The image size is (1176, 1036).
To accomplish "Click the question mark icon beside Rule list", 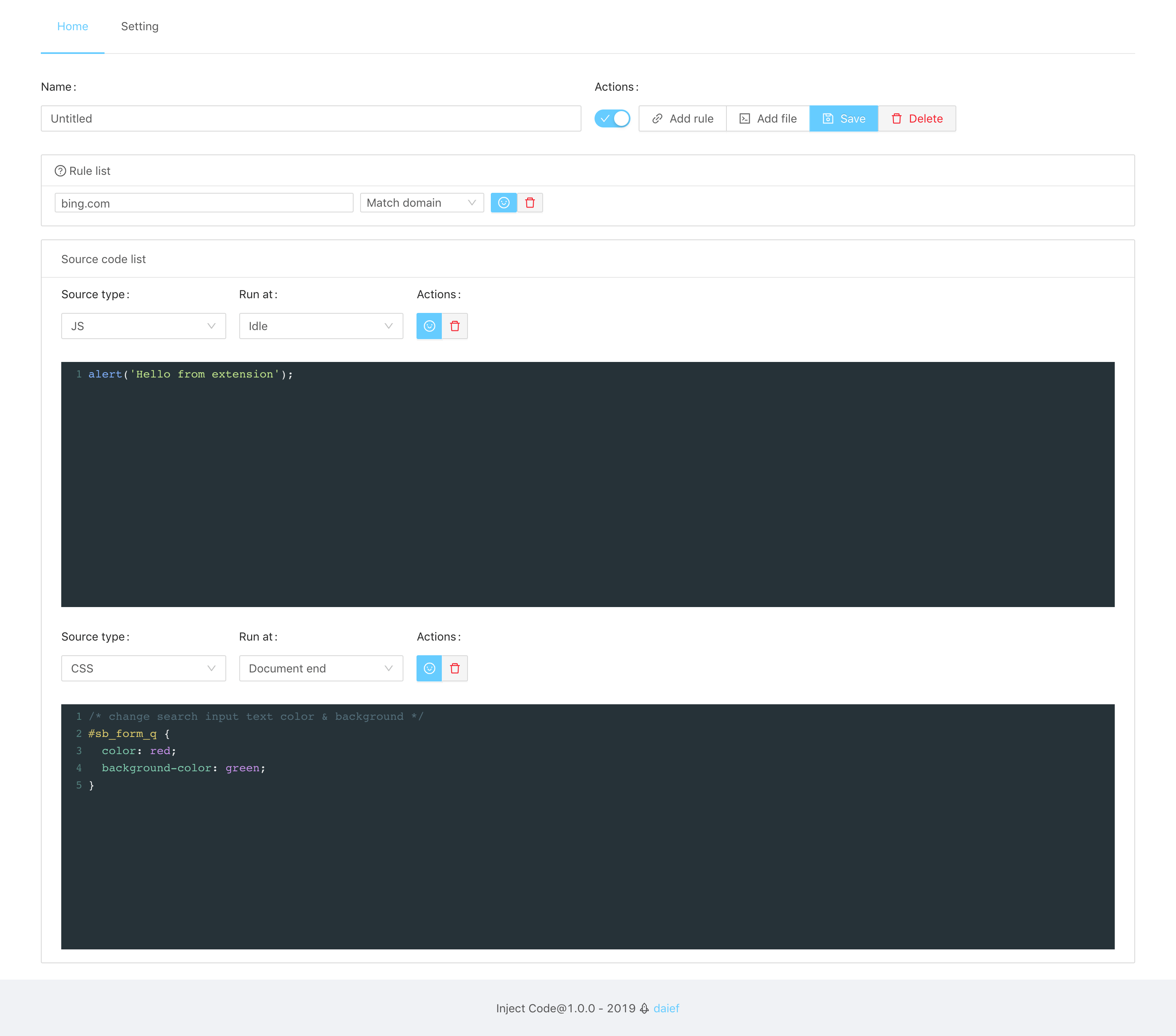I will [60, 171].
